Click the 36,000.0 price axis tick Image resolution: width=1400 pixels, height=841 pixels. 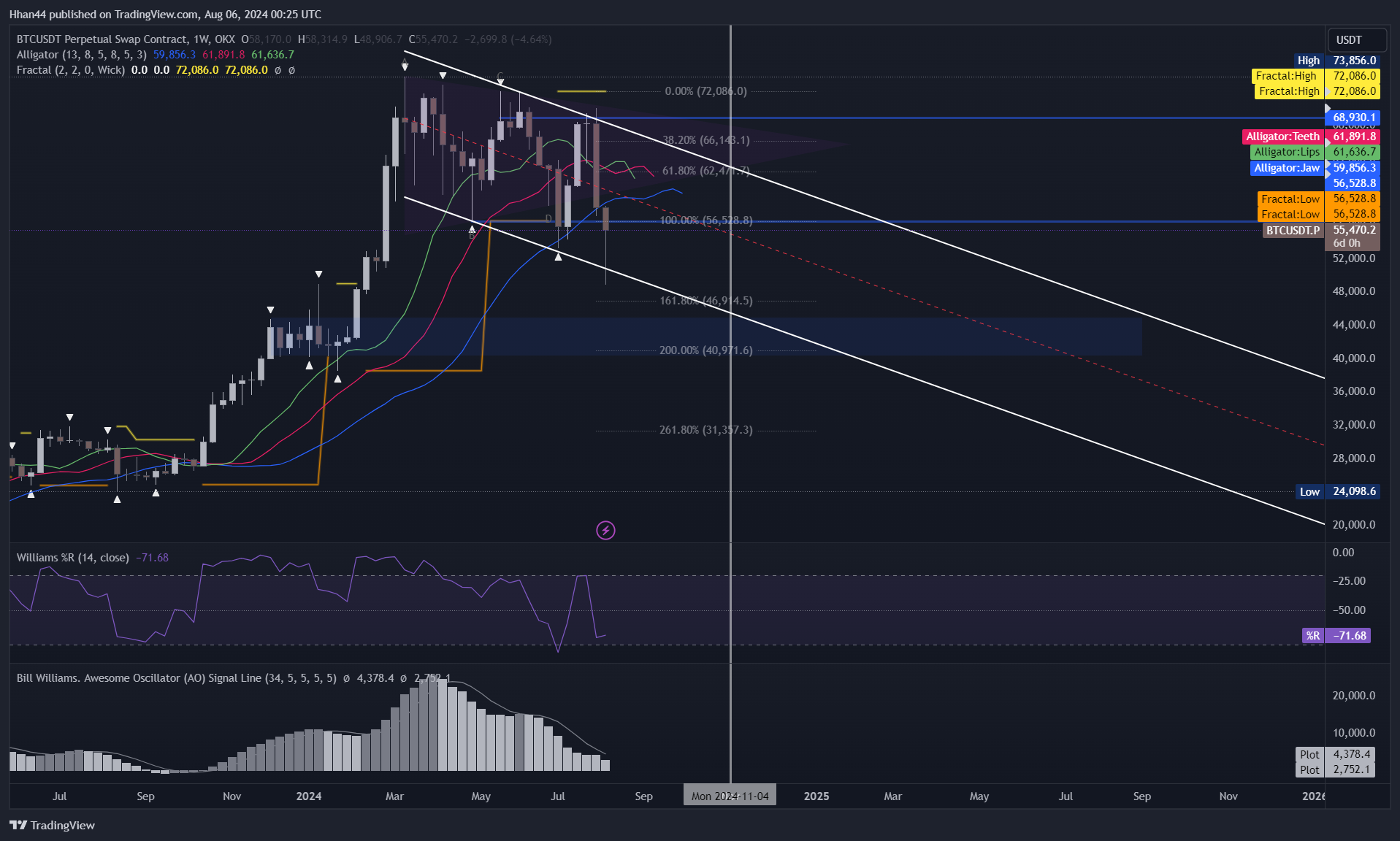1353,391
